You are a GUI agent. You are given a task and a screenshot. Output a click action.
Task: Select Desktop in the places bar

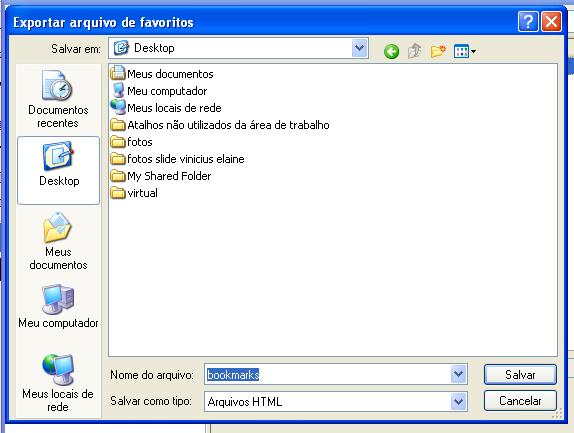click(x=59, y=170)
